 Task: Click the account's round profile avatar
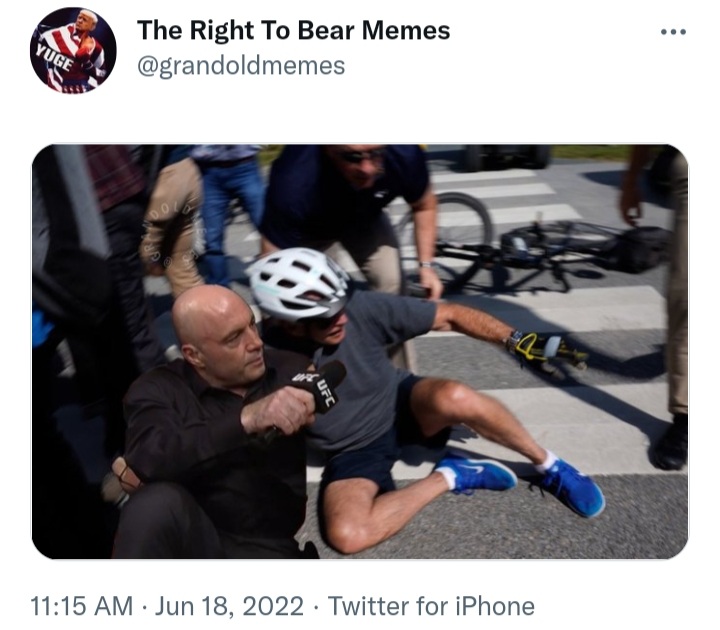[73, 51]
